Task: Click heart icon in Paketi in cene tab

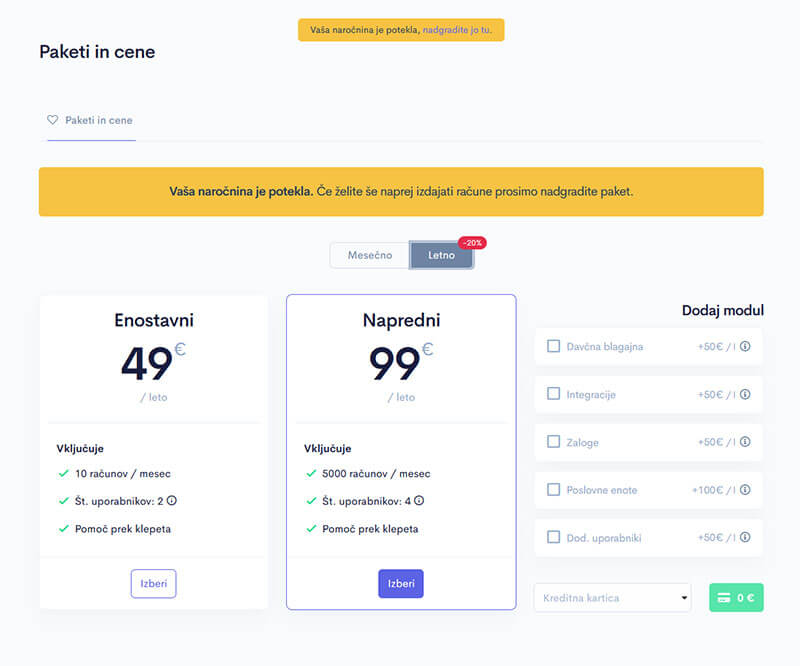Action: [53, 120]
